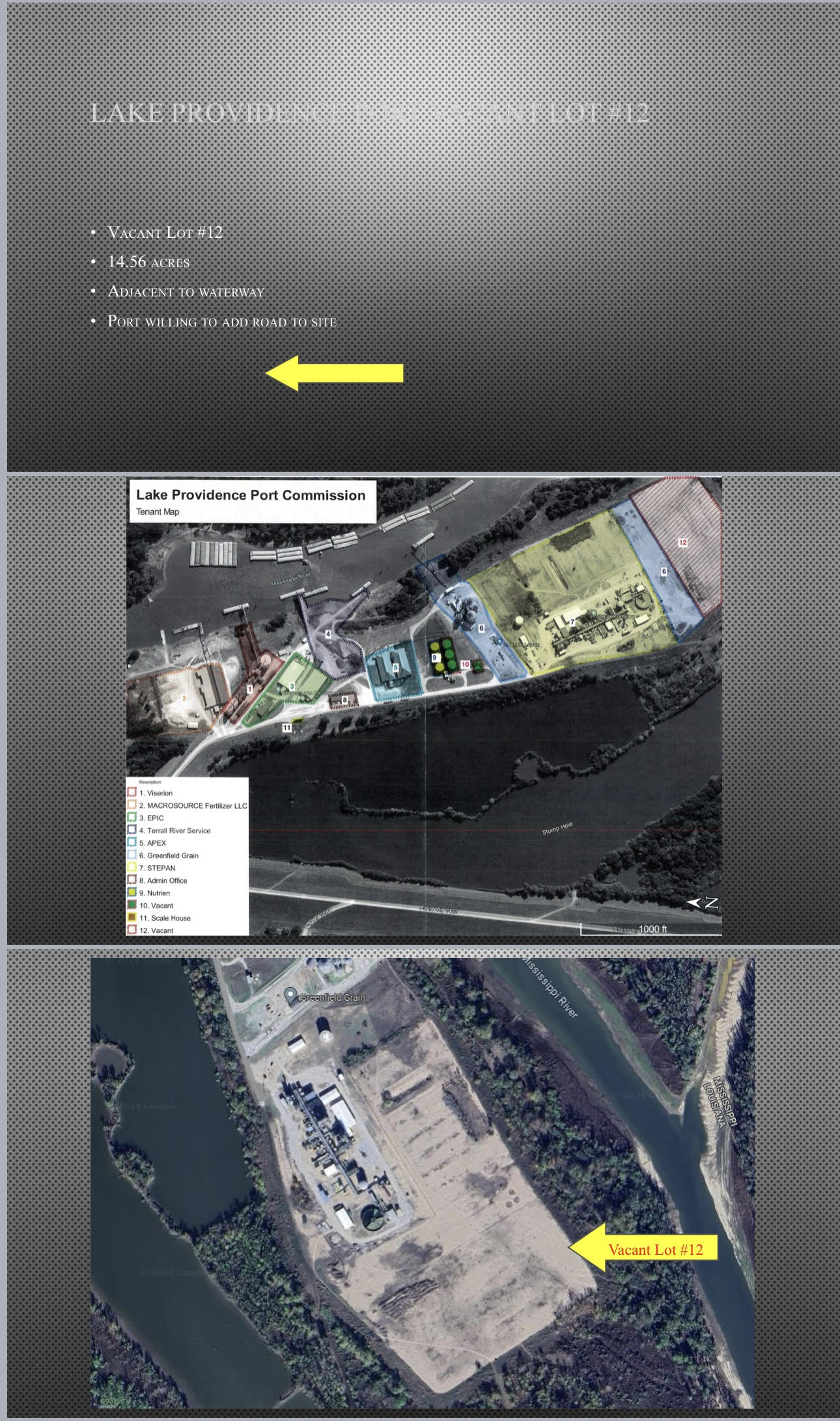Click the number 7 marker on yellow parcel
Viewport: 840px width, 1421px height.
[x=572, y=622]
